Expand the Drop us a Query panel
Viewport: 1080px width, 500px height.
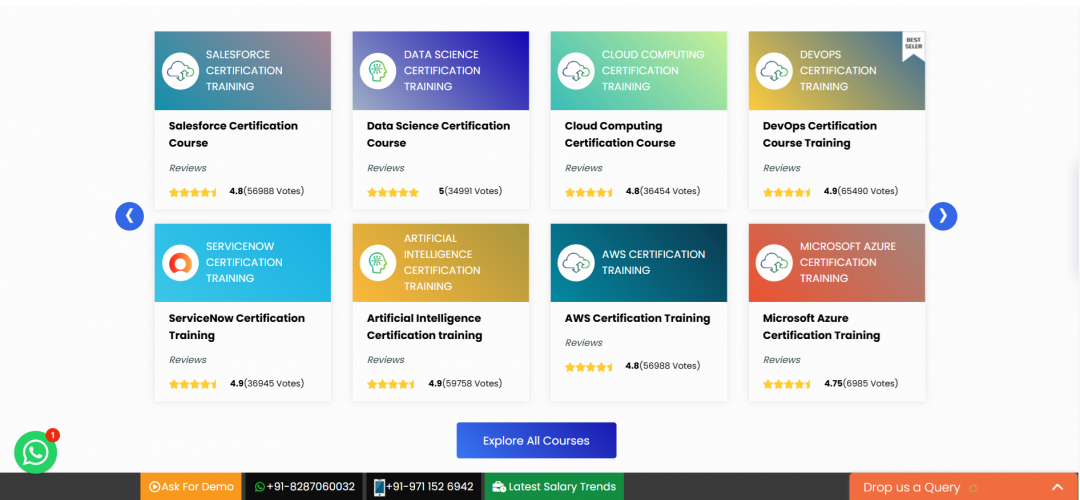tap(1057, 487)
